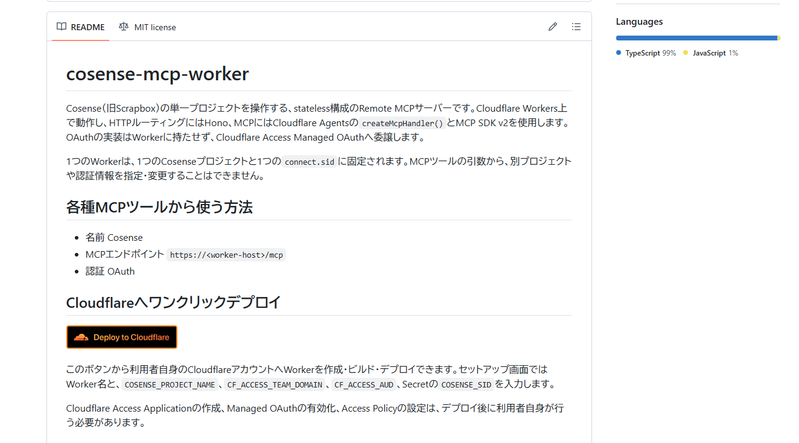
Task: Click the MIT license scale icon
Action: [x=123, y=27]
